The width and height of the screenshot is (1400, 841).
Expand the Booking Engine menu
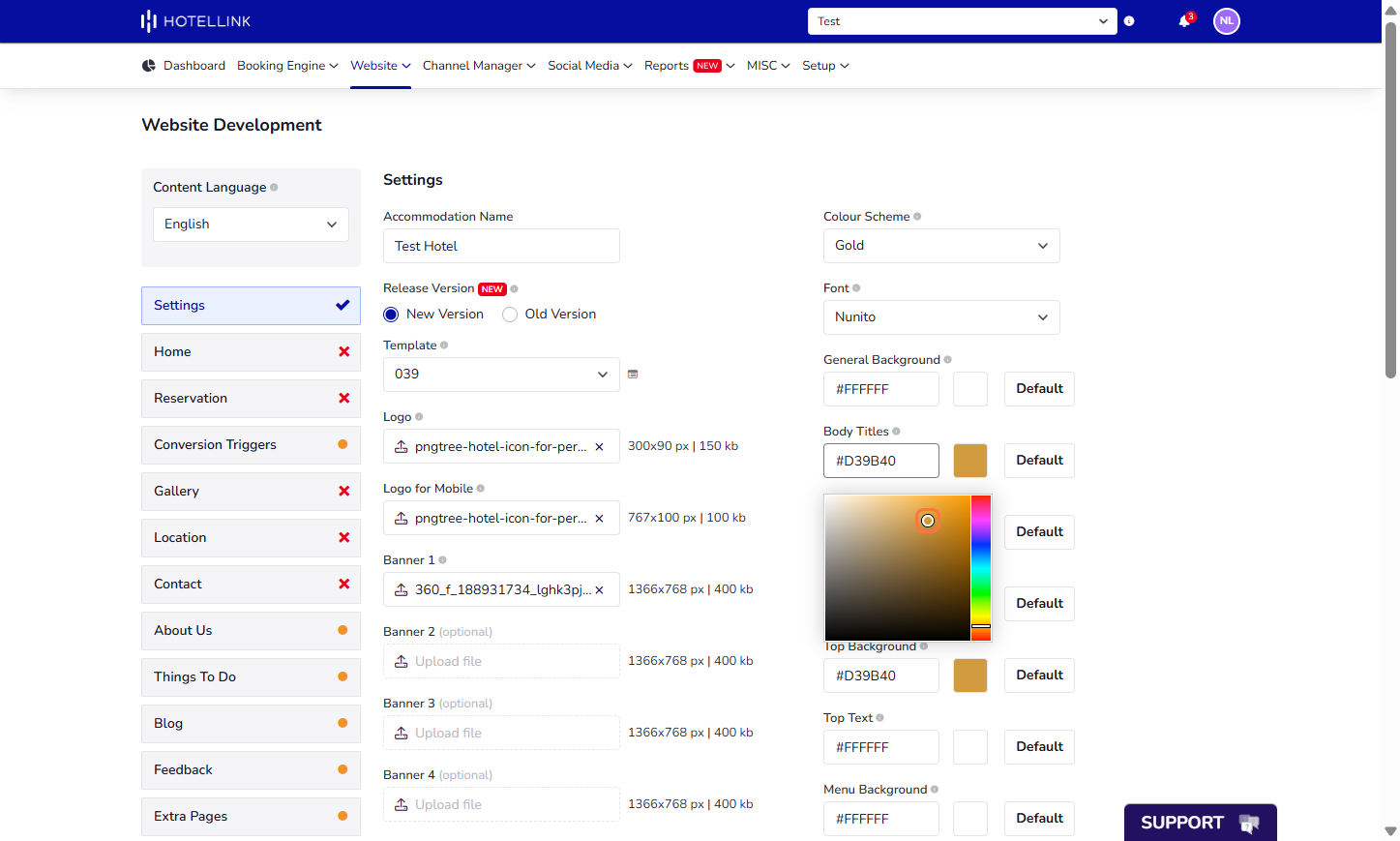coord(287,66)
